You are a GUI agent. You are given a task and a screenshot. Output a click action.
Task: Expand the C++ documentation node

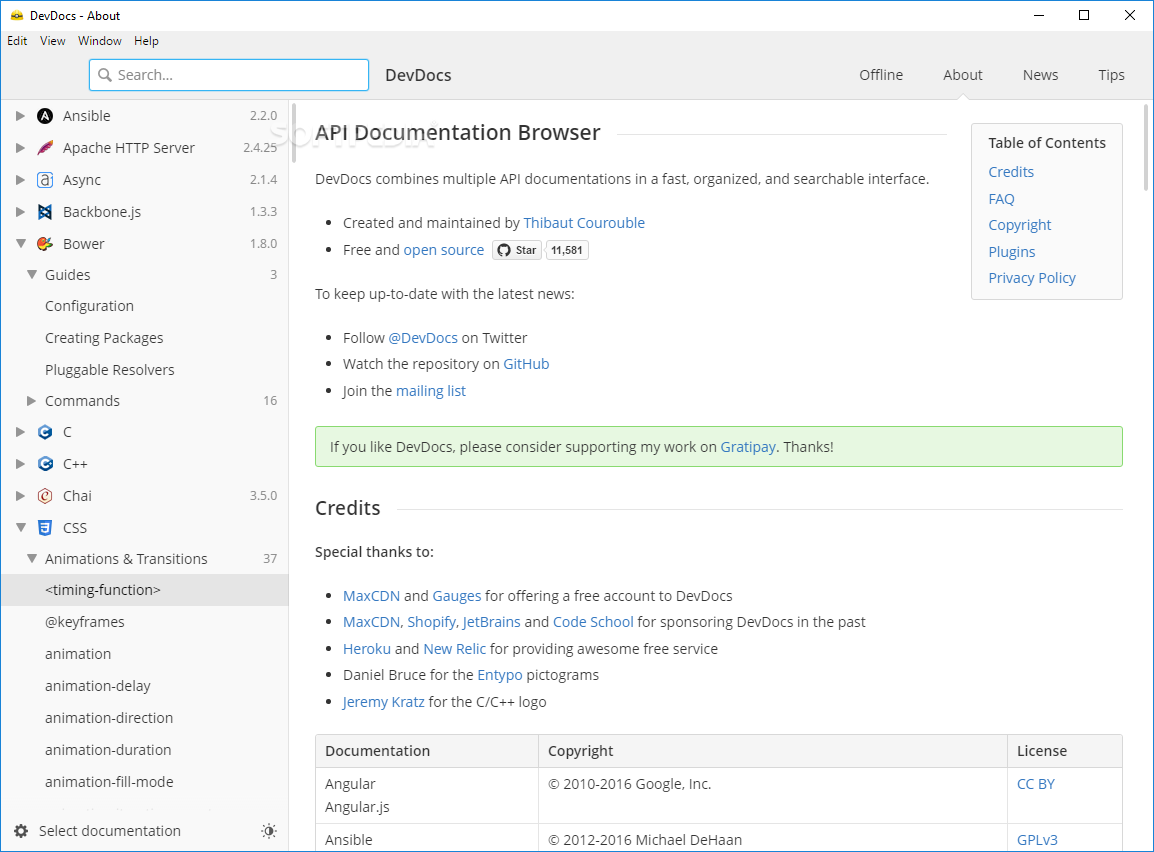pyautogui.click(x=21, y=464)
